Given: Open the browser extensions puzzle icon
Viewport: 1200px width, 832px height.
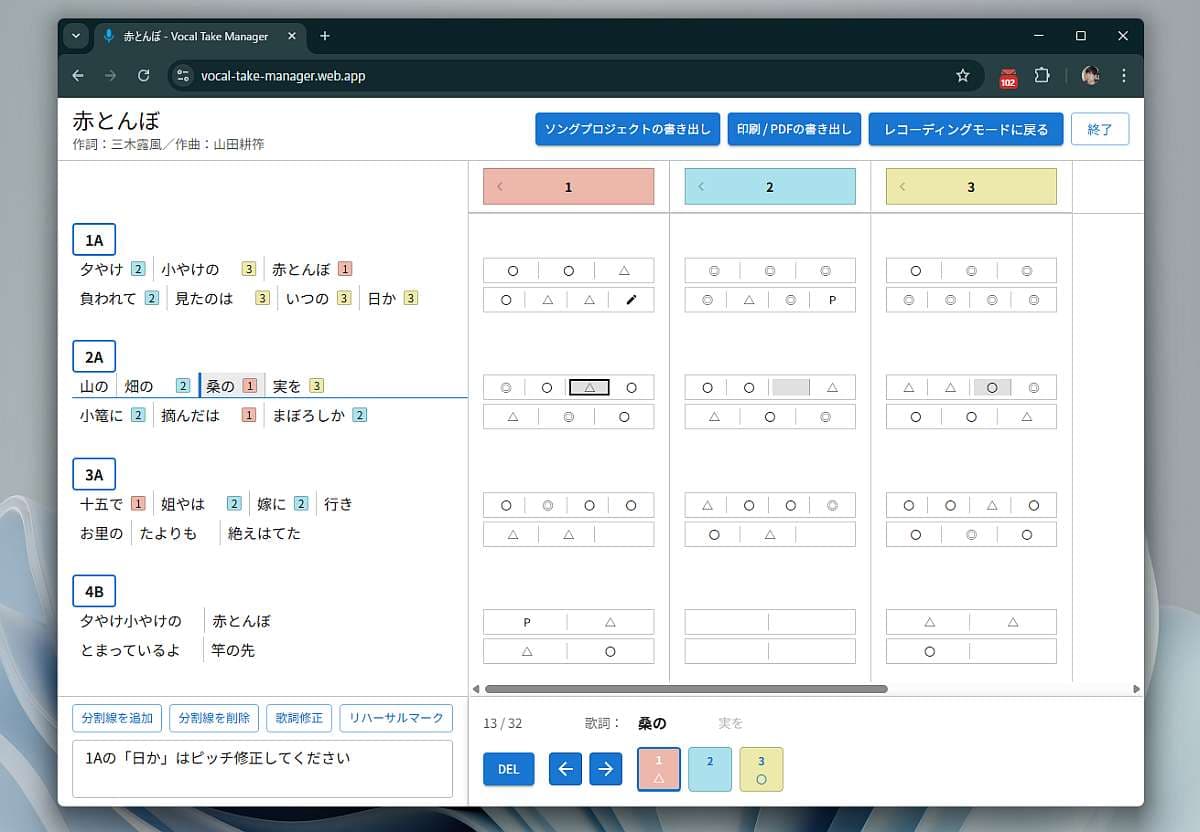Looking at the screenshot, I should click(x=1042, y=76).
